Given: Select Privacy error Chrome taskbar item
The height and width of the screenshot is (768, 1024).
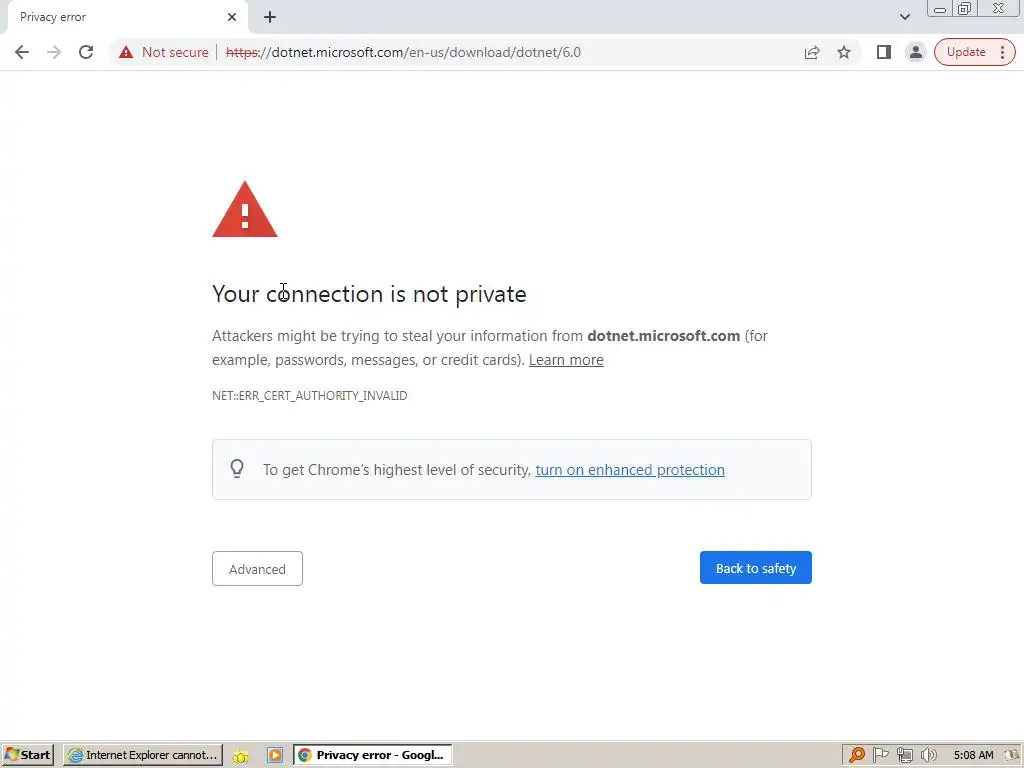Looking at the screenshot, I should [372, 755].
